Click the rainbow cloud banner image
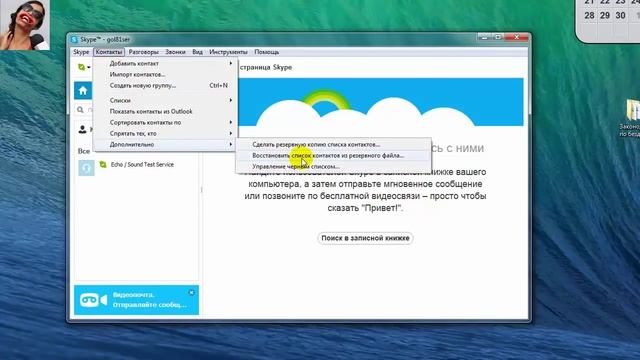 coord(381,102)
